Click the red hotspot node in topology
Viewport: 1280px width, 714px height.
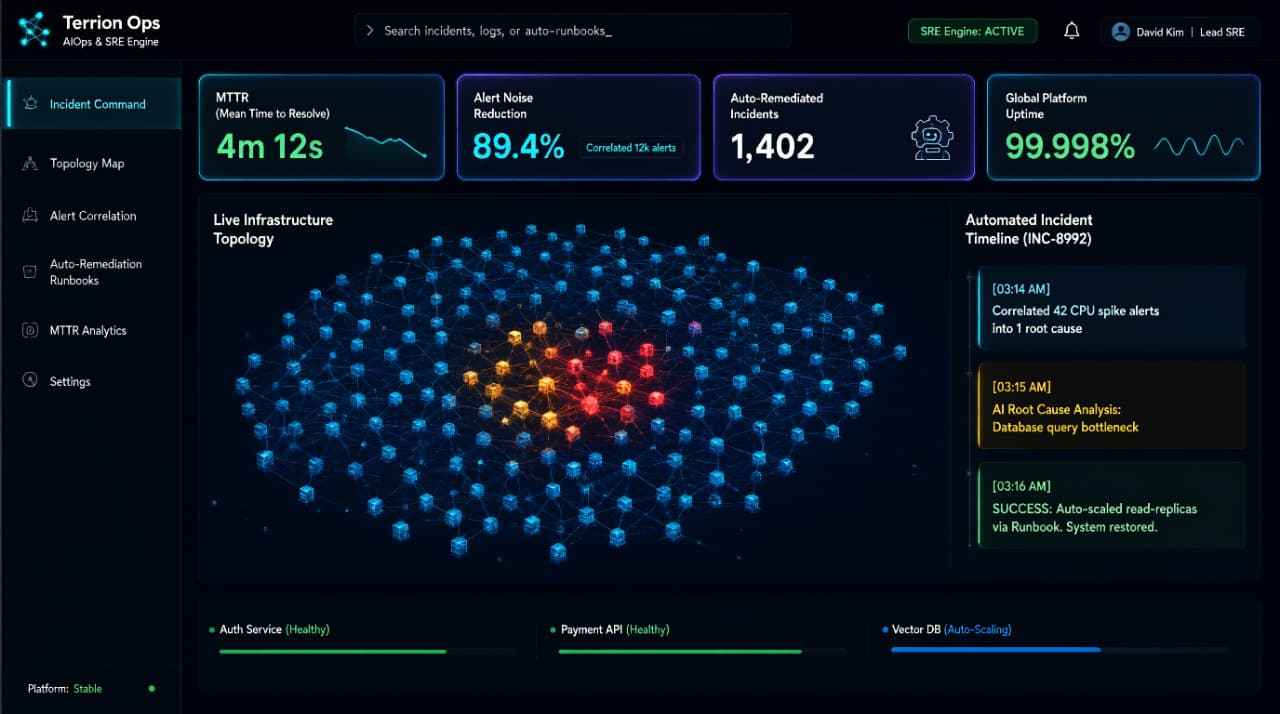(x=590, y=403)
